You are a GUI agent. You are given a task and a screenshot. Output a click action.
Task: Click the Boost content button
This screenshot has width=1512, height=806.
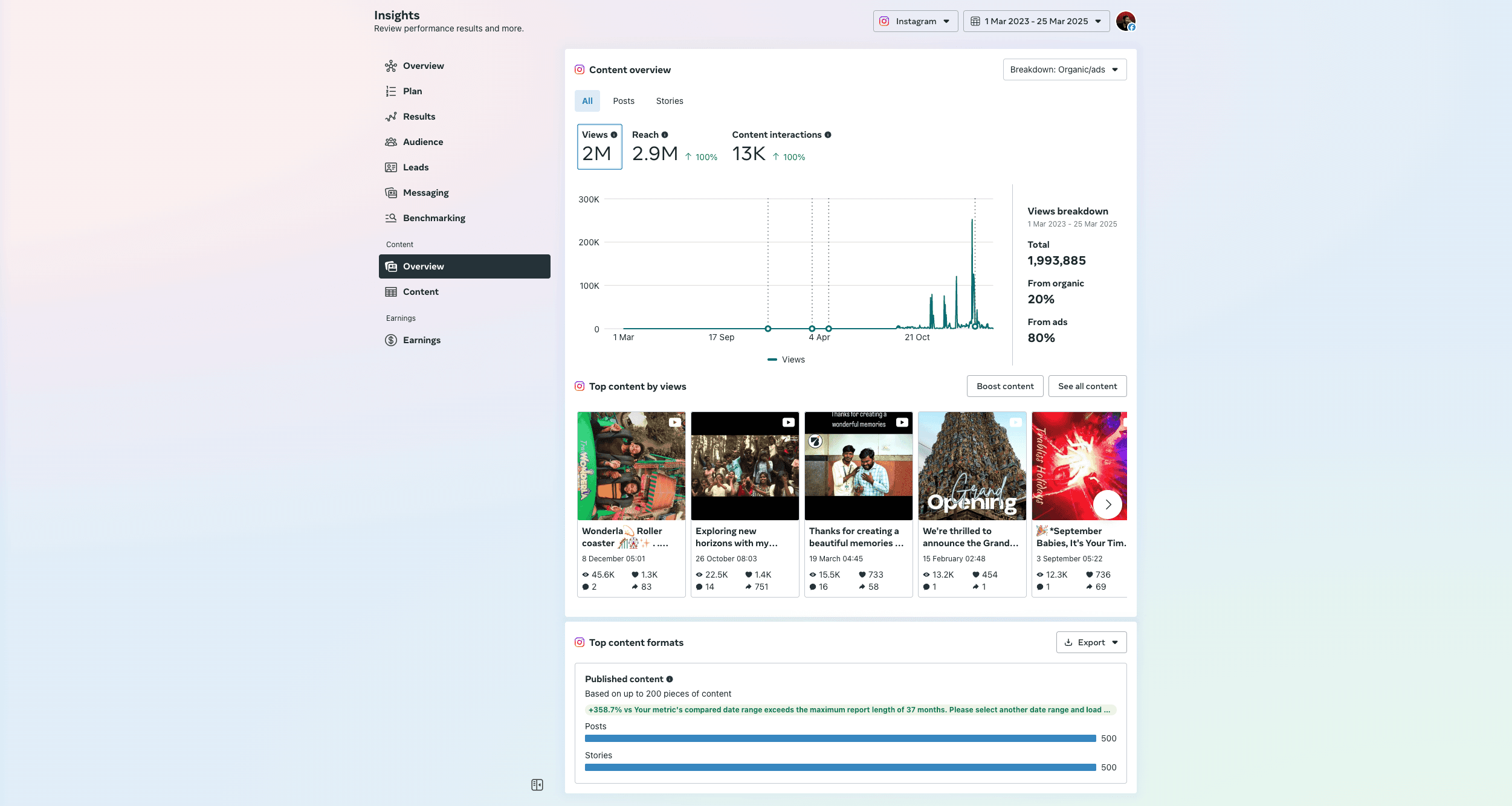[x=1004, y=386]
